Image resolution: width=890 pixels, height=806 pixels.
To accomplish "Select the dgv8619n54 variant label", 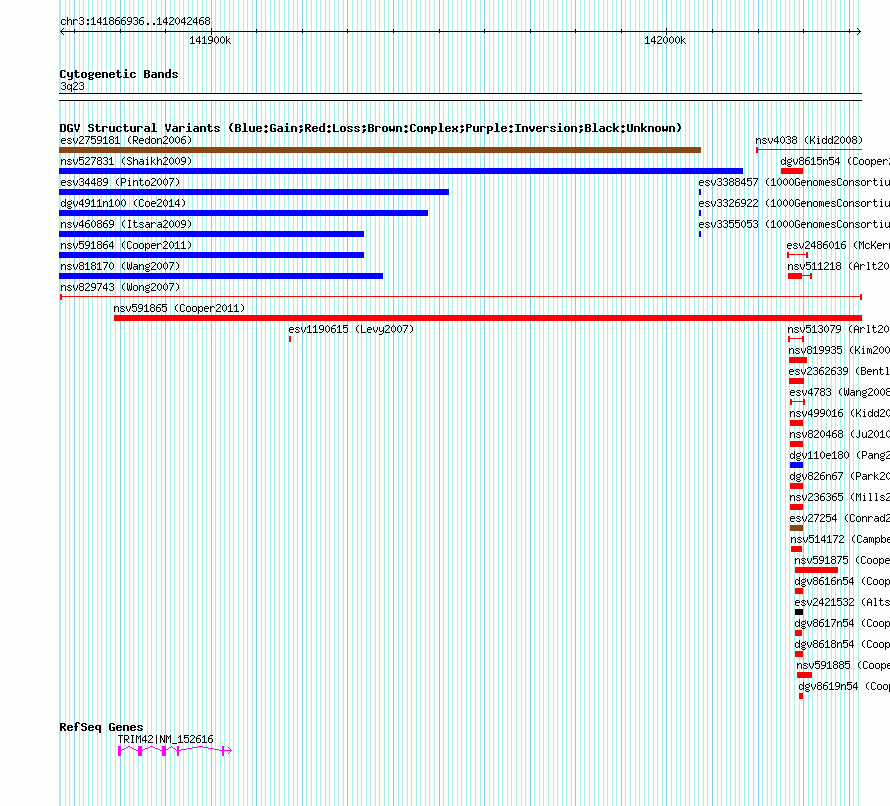I will point(844,686).
